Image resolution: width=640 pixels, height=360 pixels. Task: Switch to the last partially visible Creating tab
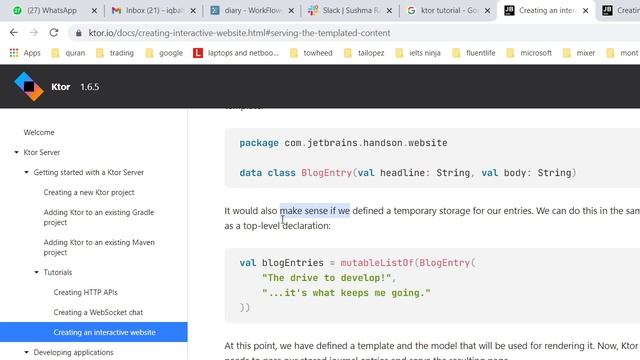620,11
